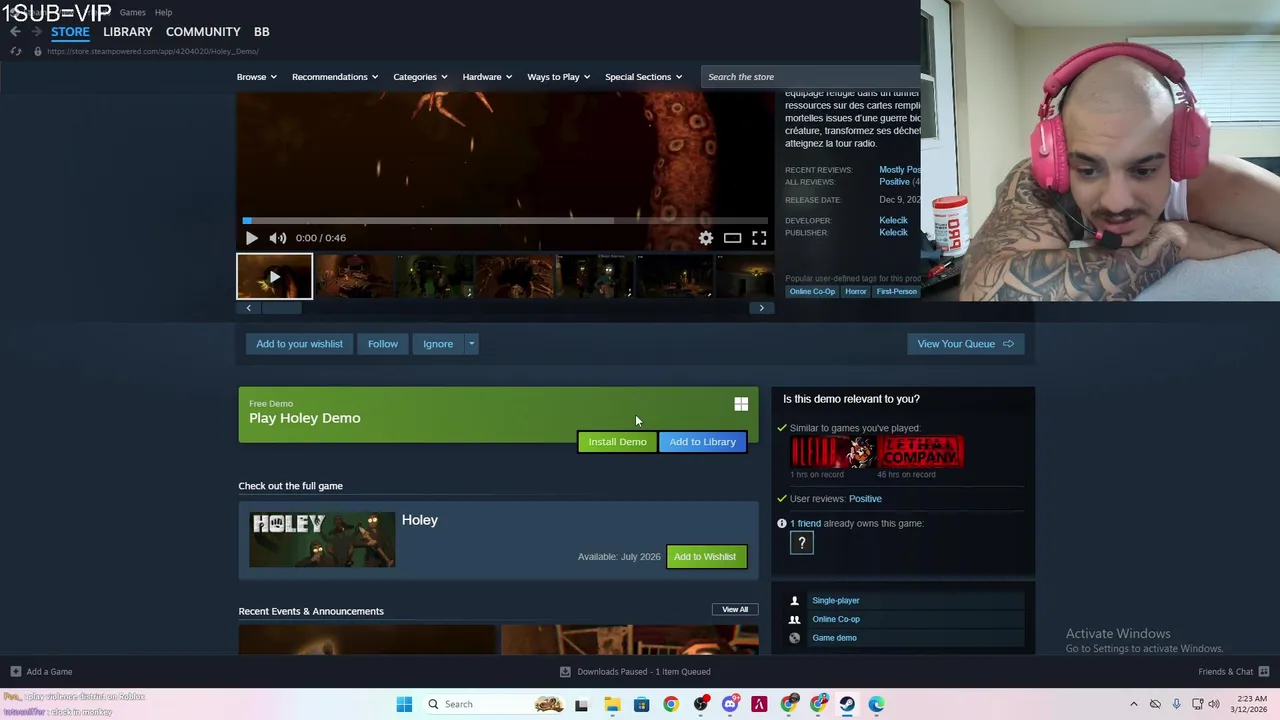Add the demo to Library
This screenshot has height=720, width=1280.
[702, 442]
